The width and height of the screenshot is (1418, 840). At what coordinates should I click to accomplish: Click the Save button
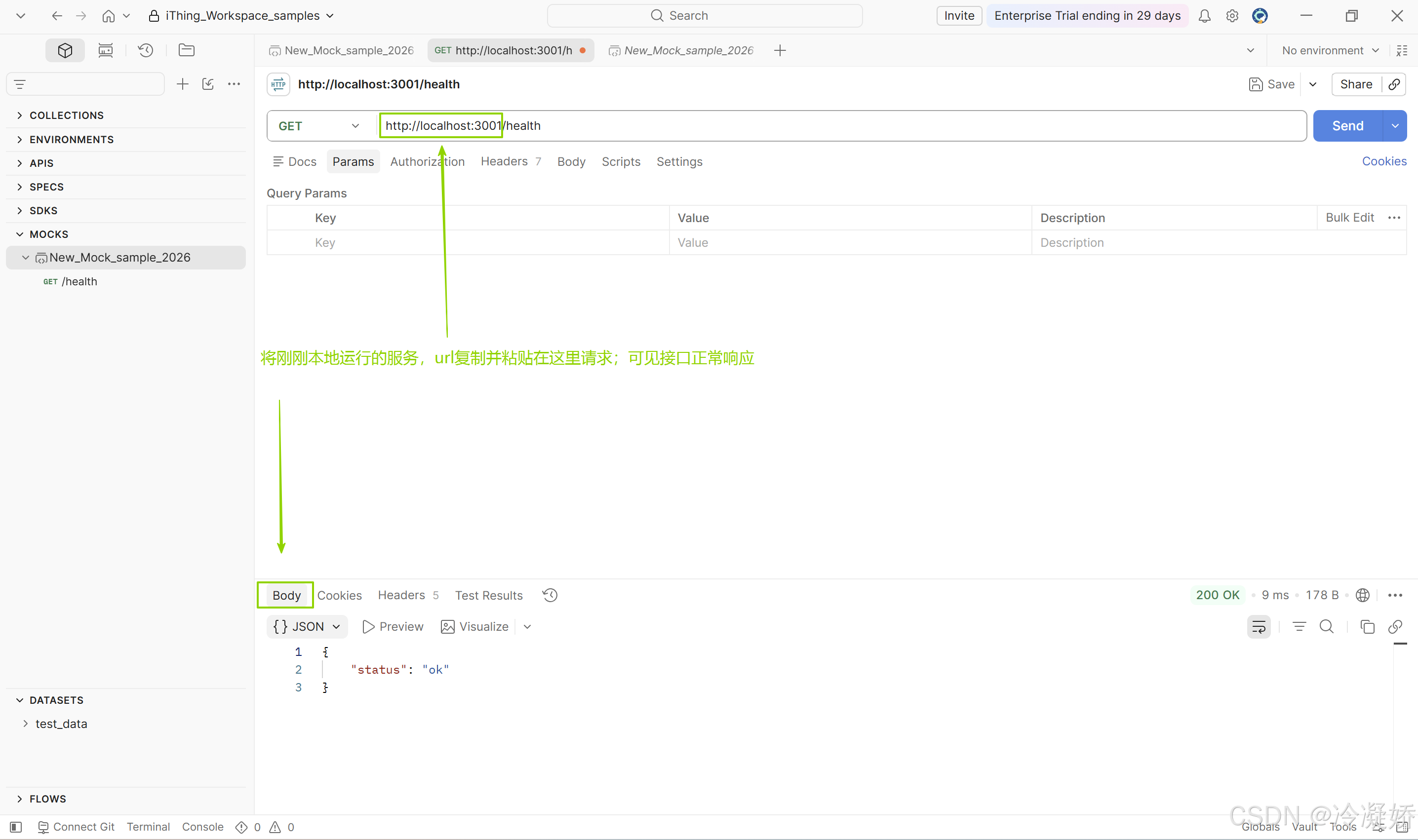1271,84
